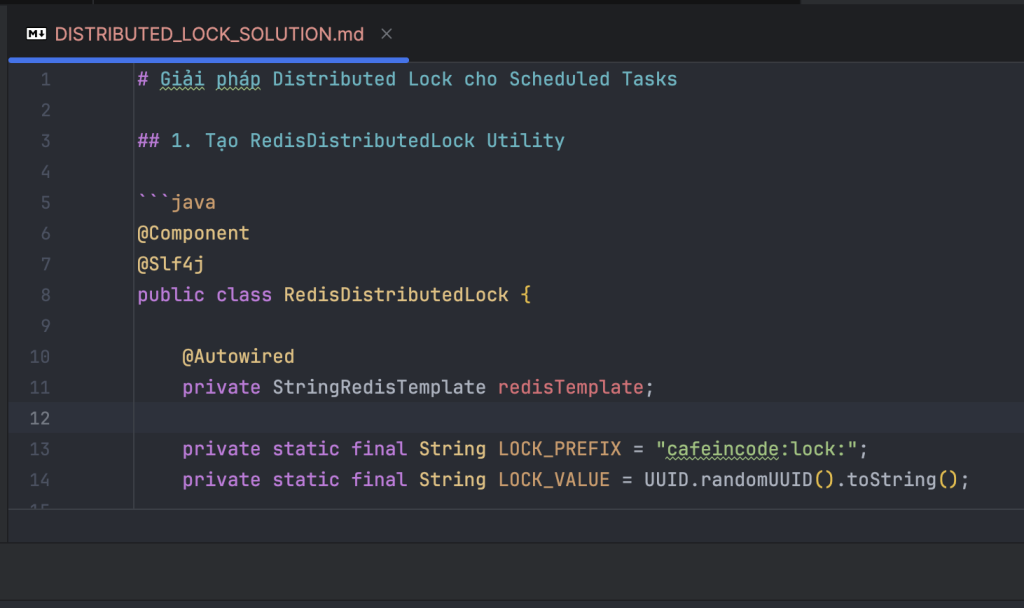Click the heading text 'Distributed Lock cho Scheduled Tasks'
Image resolution: width=1024 pixels, height=608 pixels.
tap(475, 80)
